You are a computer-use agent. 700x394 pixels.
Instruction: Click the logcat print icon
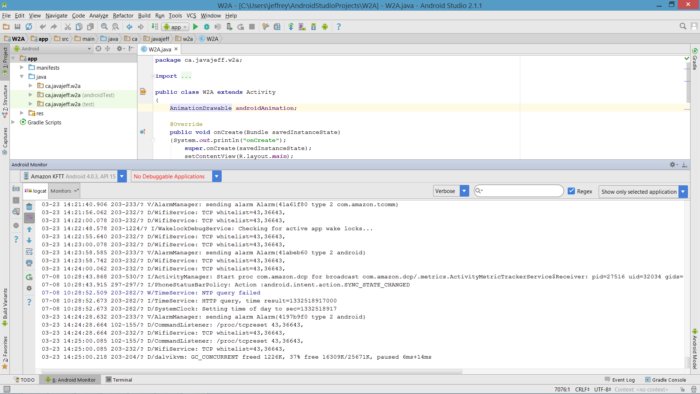coord(29,263)
